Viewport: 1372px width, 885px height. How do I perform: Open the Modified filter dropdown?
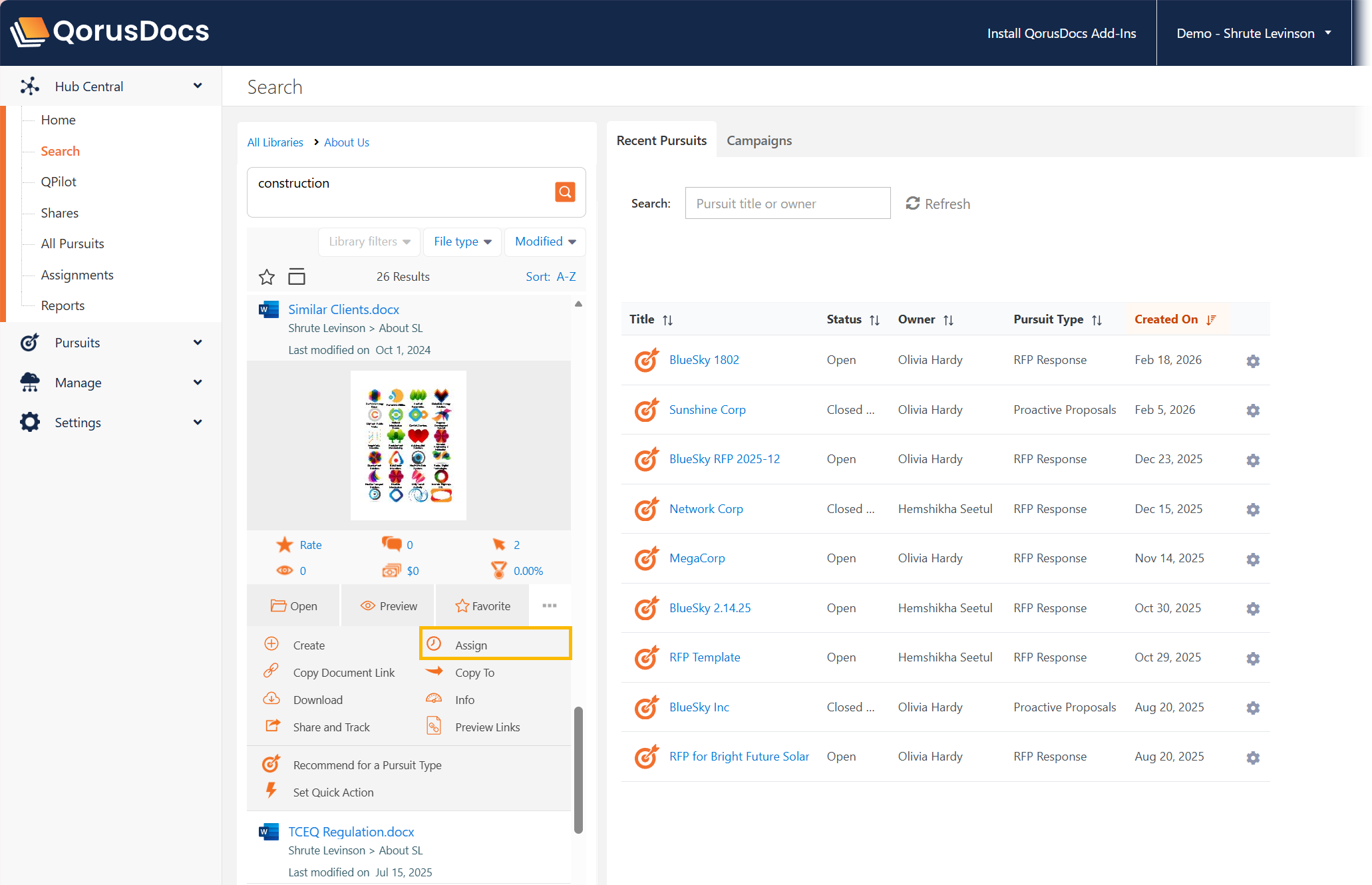[545, 242]
